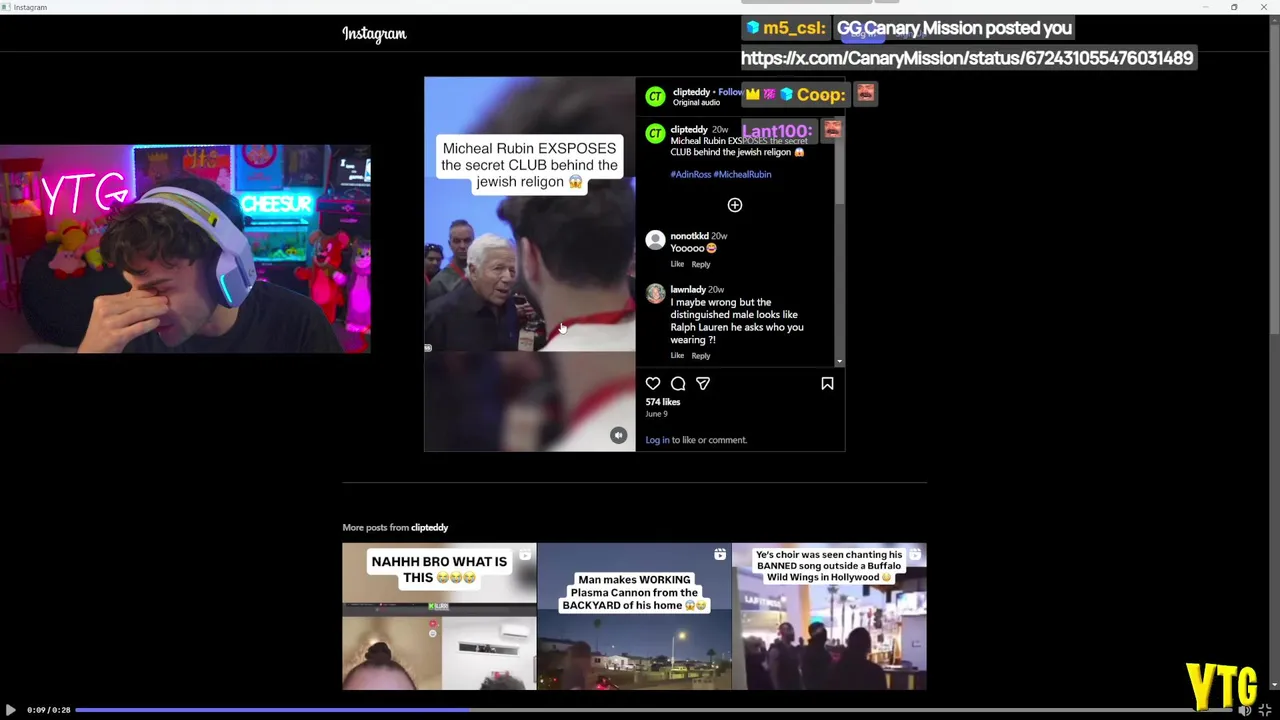The width and height of the screenshot is (1280, 720).
Task: Click Coop chat username
Action: tap(821, 95)
